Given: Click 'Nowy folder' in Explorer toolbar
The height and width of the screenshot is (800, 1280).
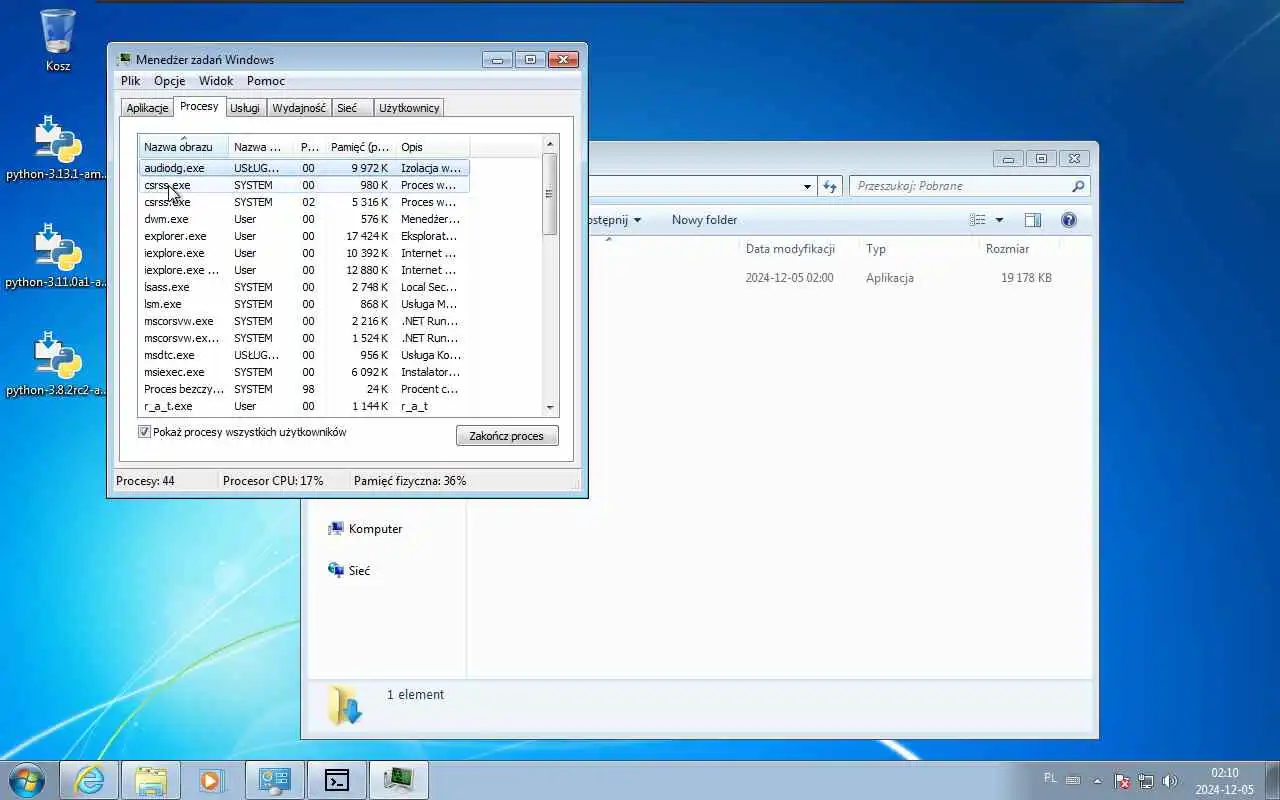Looking at the screenshot, I should click(704, 220).
